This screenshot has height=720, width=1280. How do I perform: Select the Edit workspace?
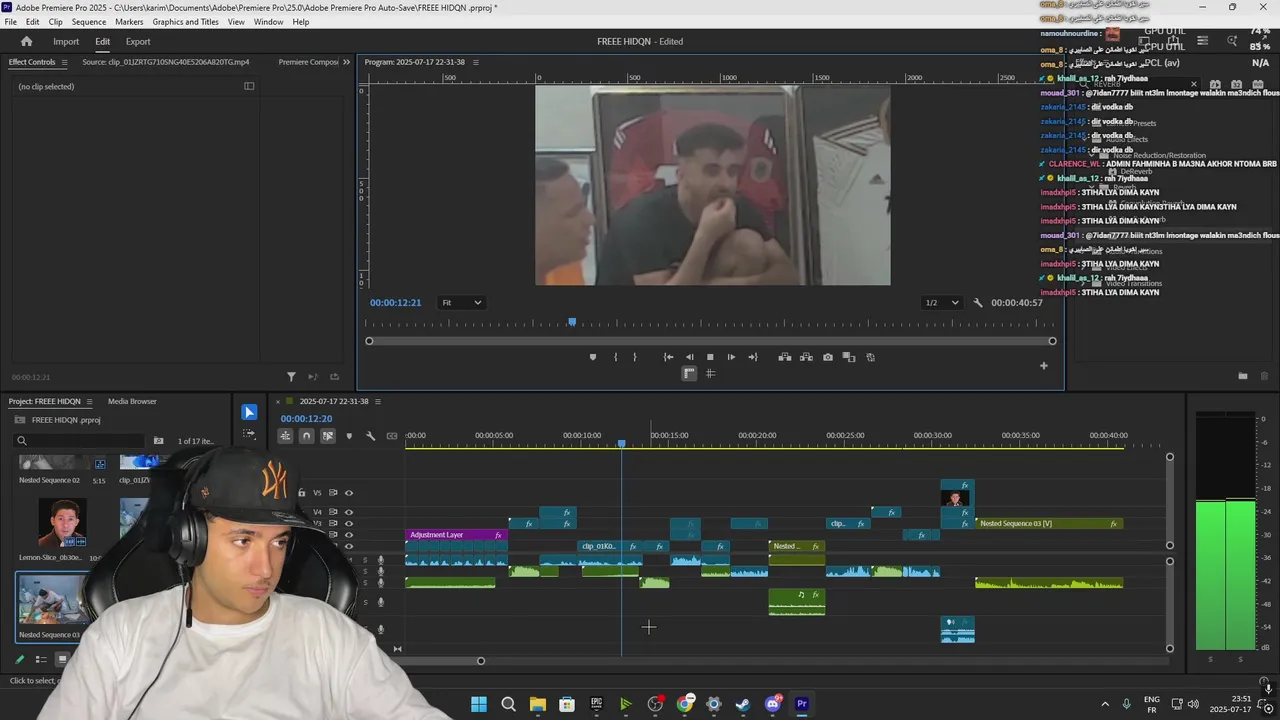point(103,41)
